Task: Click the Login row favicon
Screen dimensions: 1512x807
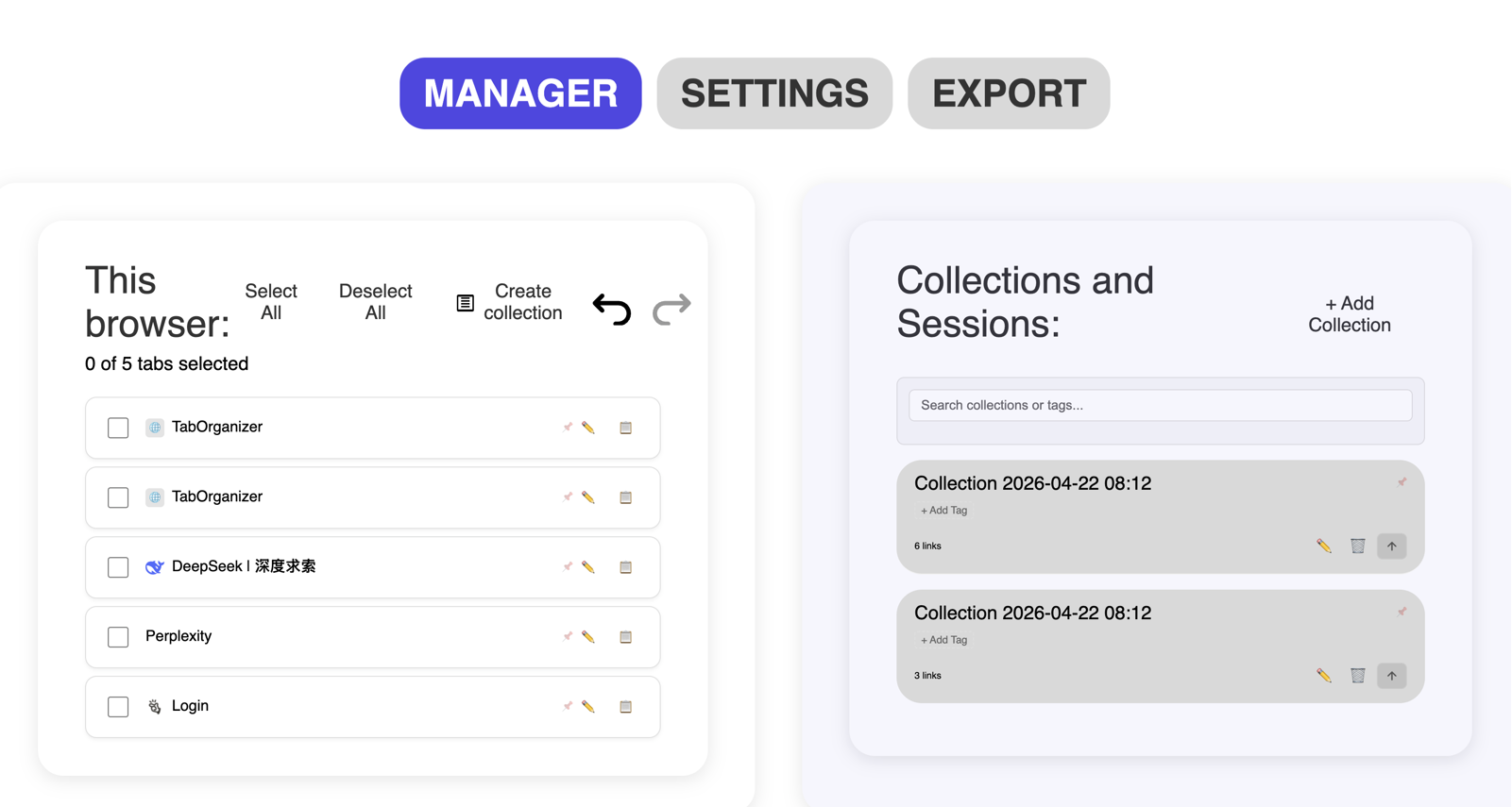Action: [155, 707]
